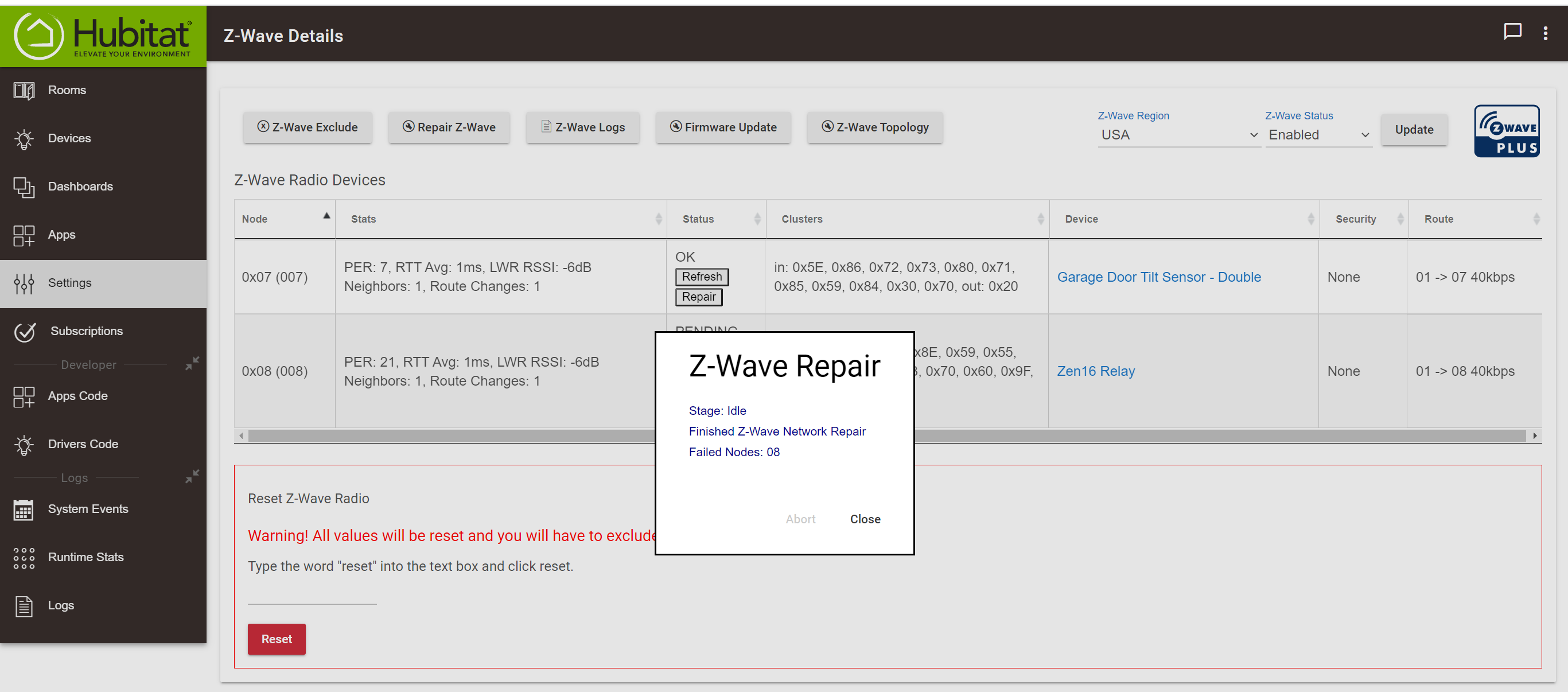
Task: Click the Dashboards icon in sidebar
Action: [x=24, y=187]
